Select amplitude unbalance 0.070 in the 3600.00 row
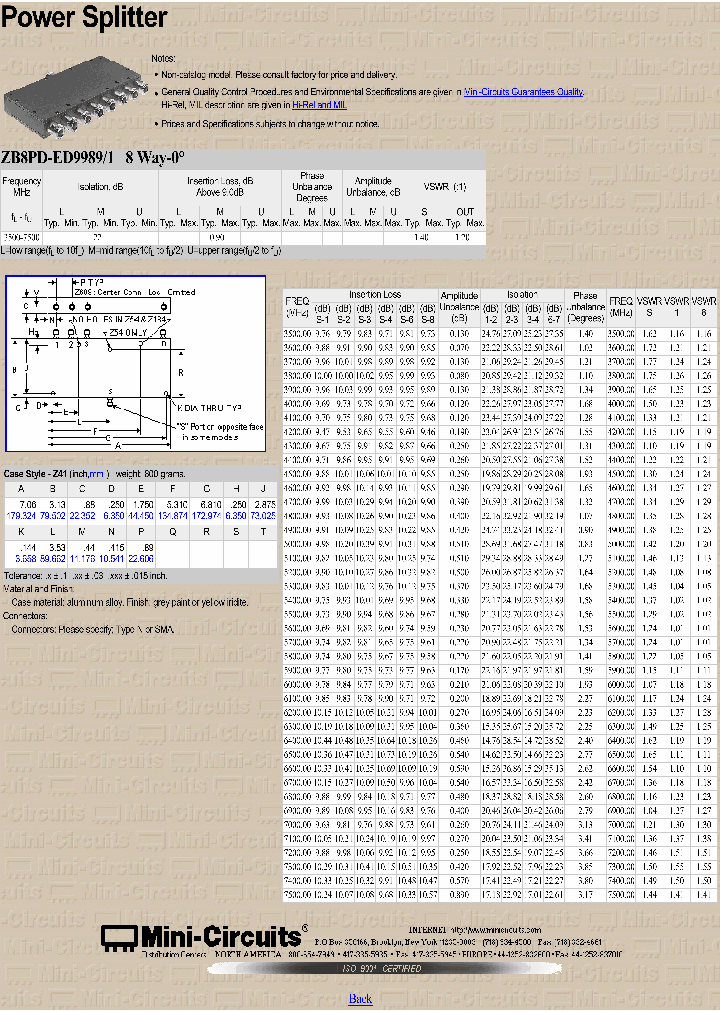This screenshot has height=1012, width=720. [x=459, y=348]
